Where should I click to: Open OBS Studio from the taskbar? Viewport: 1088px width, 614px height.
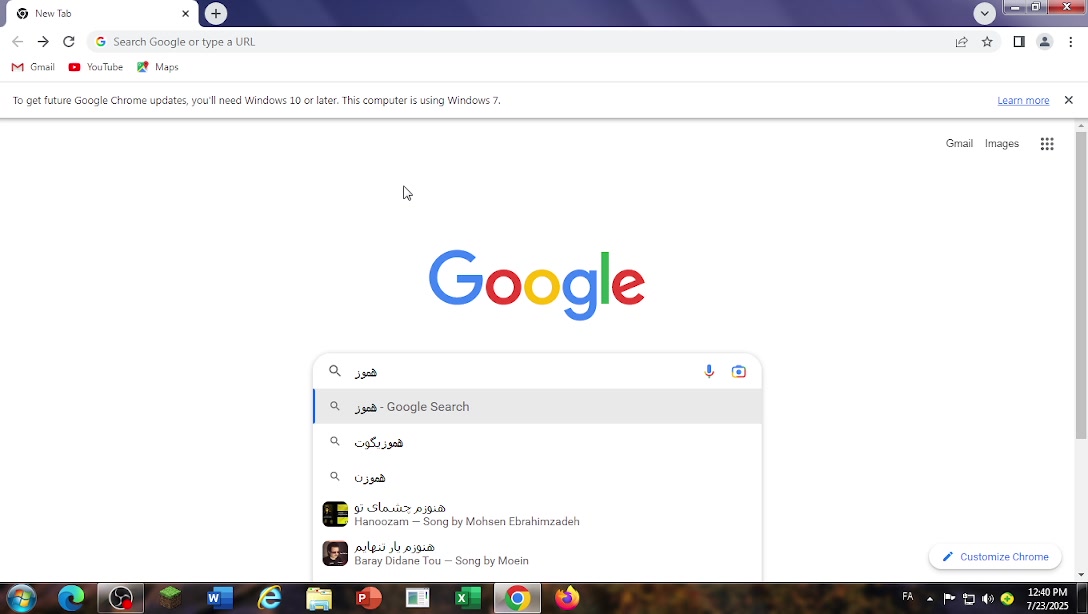tap(121, 598)
